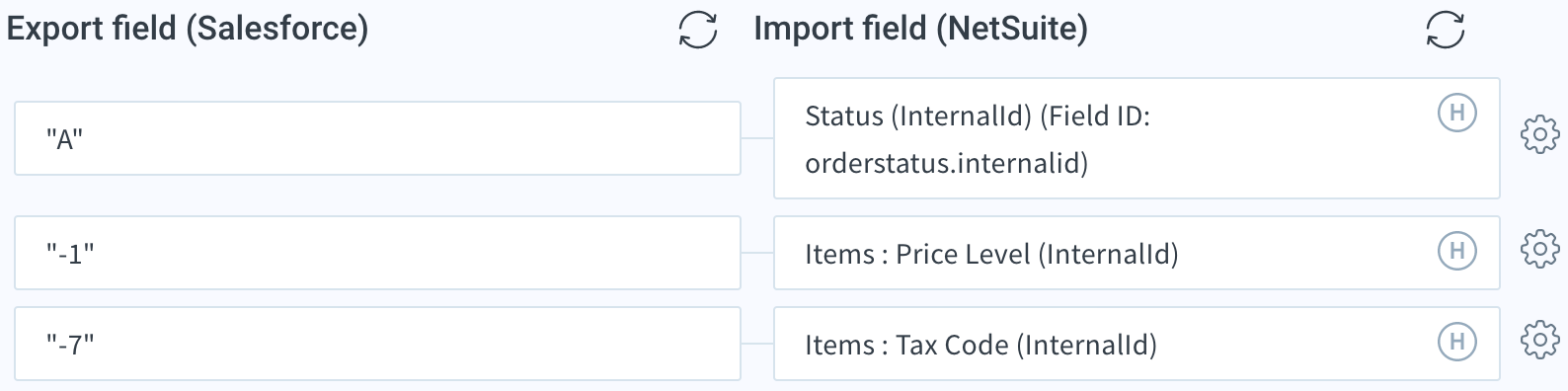Click the H icon in the Tax Code field
Screen dimensions: 1568x391
click(1456, 342)
